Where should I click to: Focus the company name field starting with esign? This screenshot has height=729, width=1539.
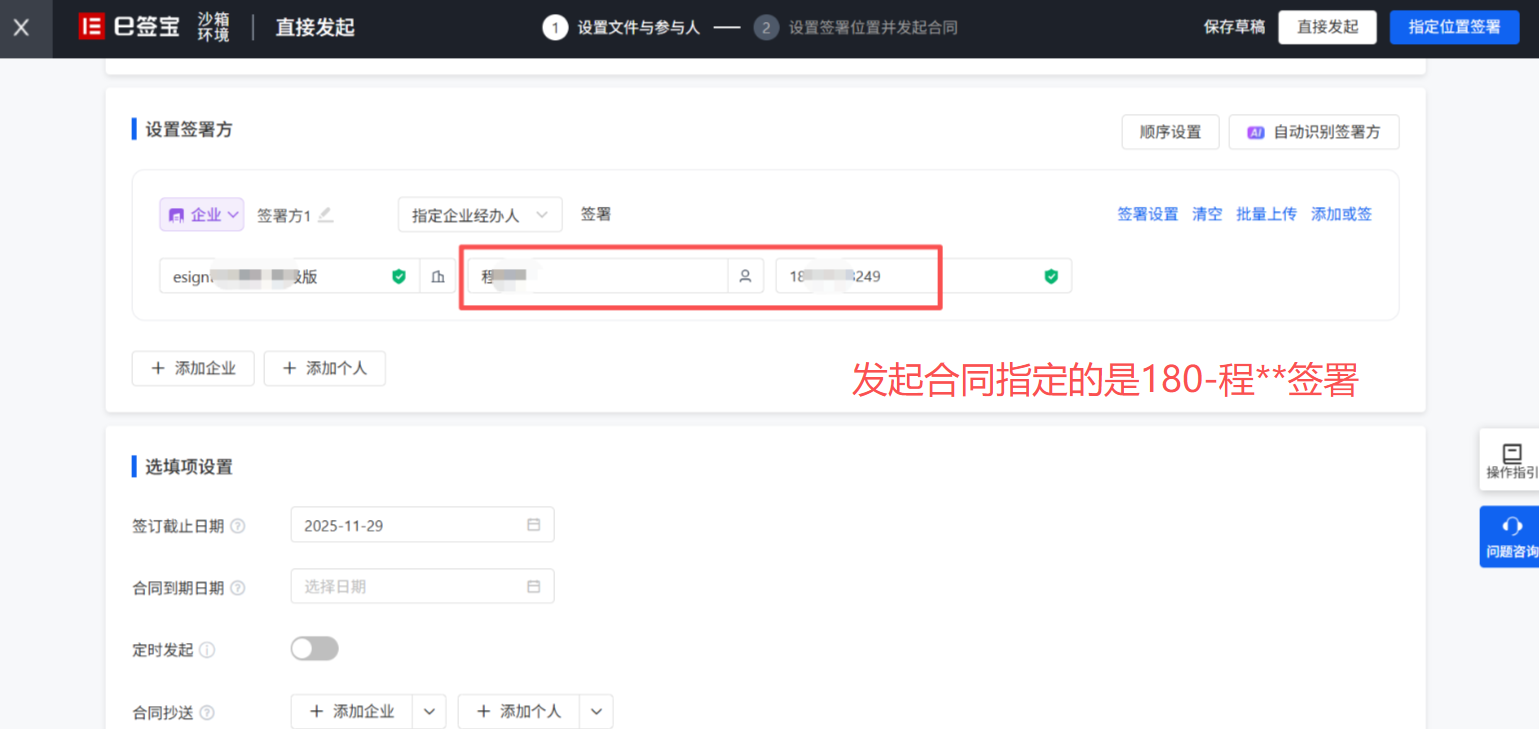tap(290, 277)
